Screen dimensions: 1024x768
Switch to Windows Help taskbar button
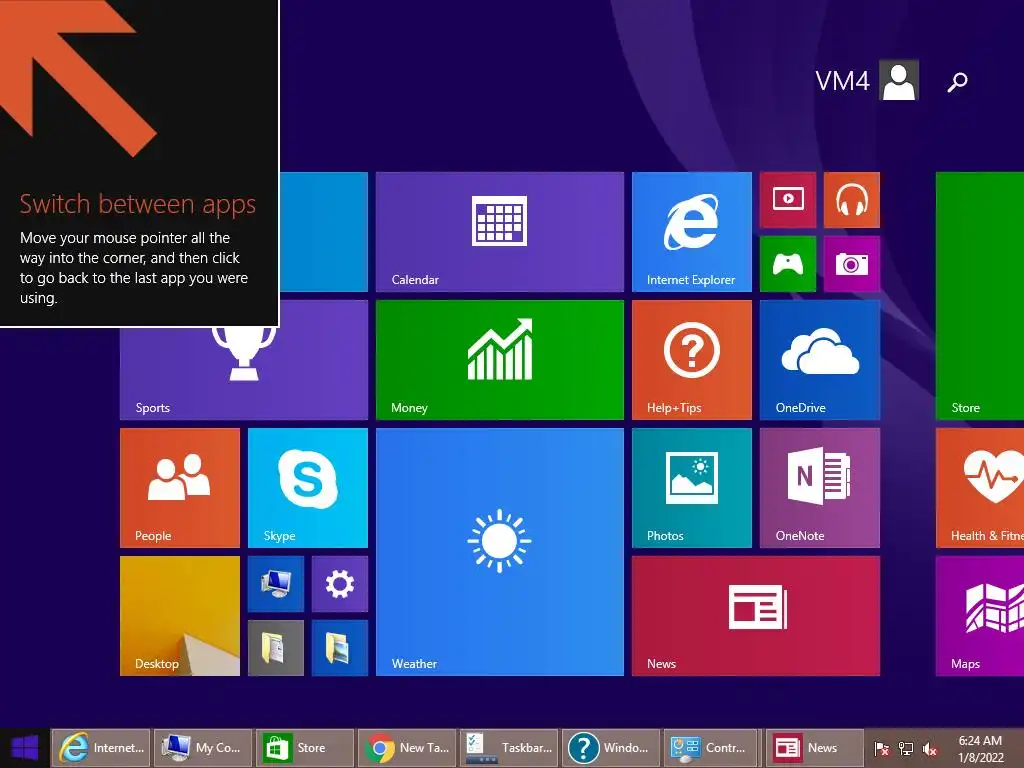click(x=611, y=748)
